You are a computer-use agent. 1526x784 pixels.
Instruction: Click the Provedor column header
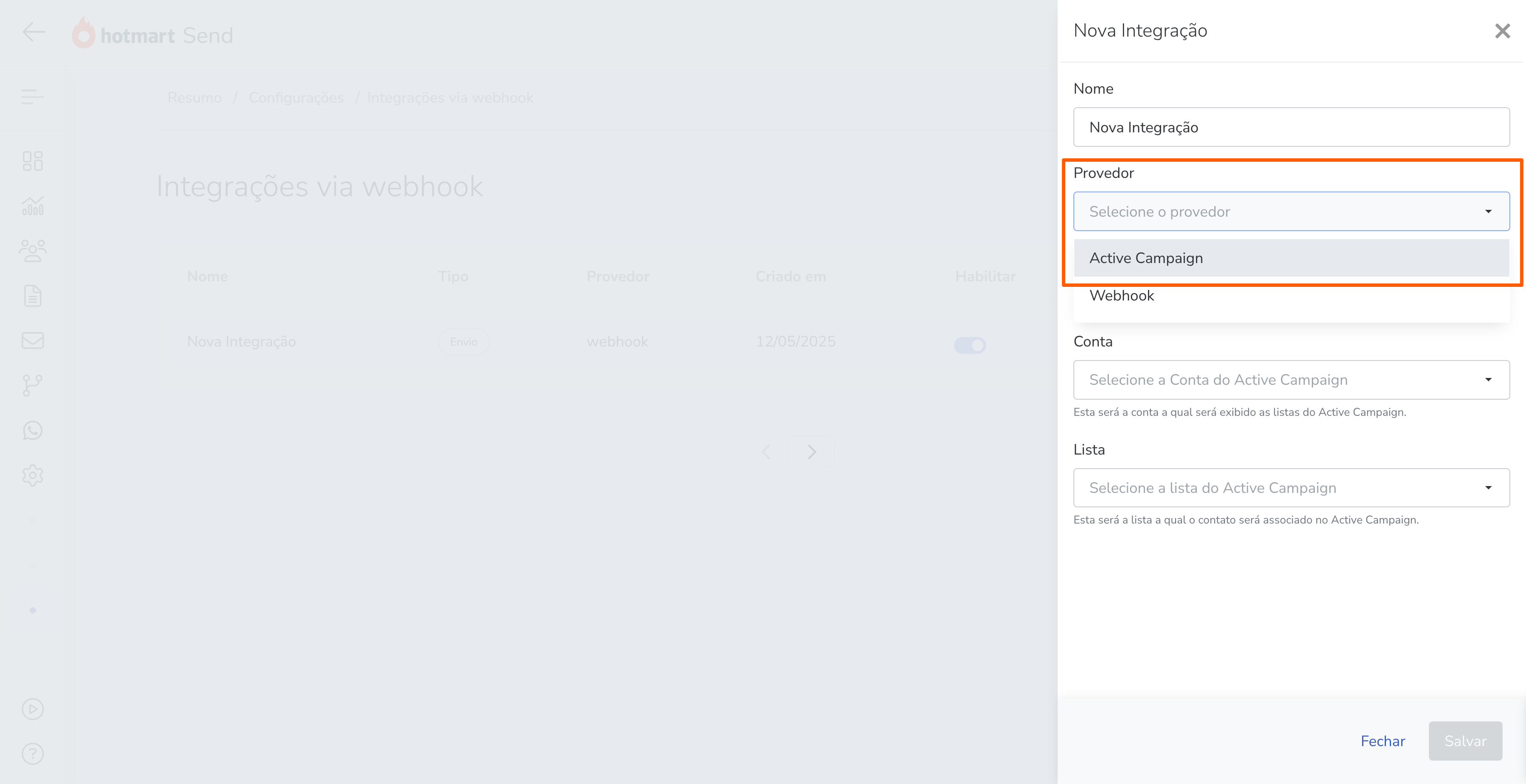click(618, 277)
